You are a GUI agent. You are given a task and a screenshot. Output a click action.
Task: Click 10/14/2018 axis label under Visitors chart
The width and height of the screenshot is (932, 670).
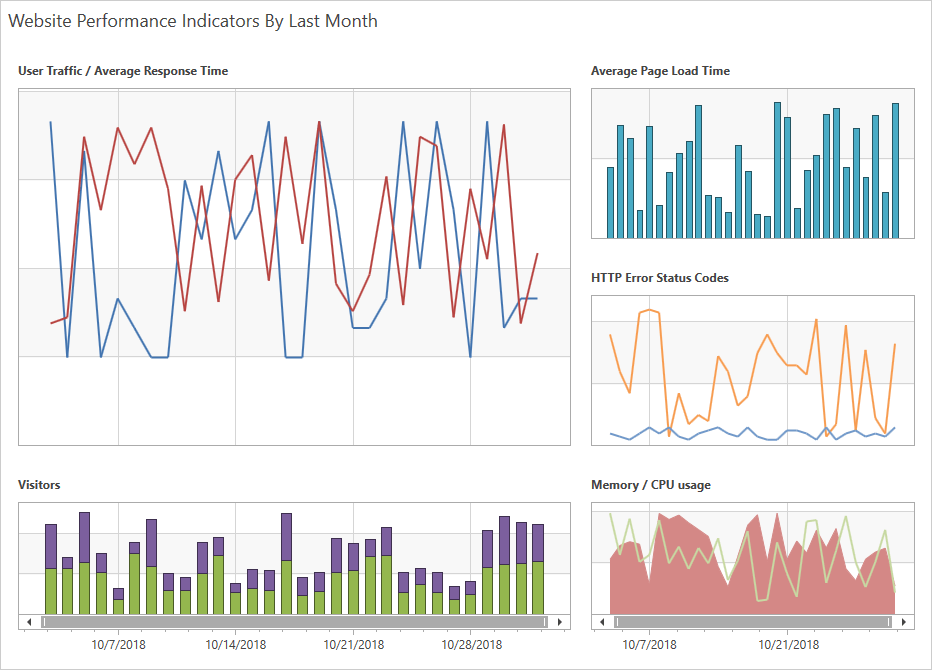tap(236, 644)
